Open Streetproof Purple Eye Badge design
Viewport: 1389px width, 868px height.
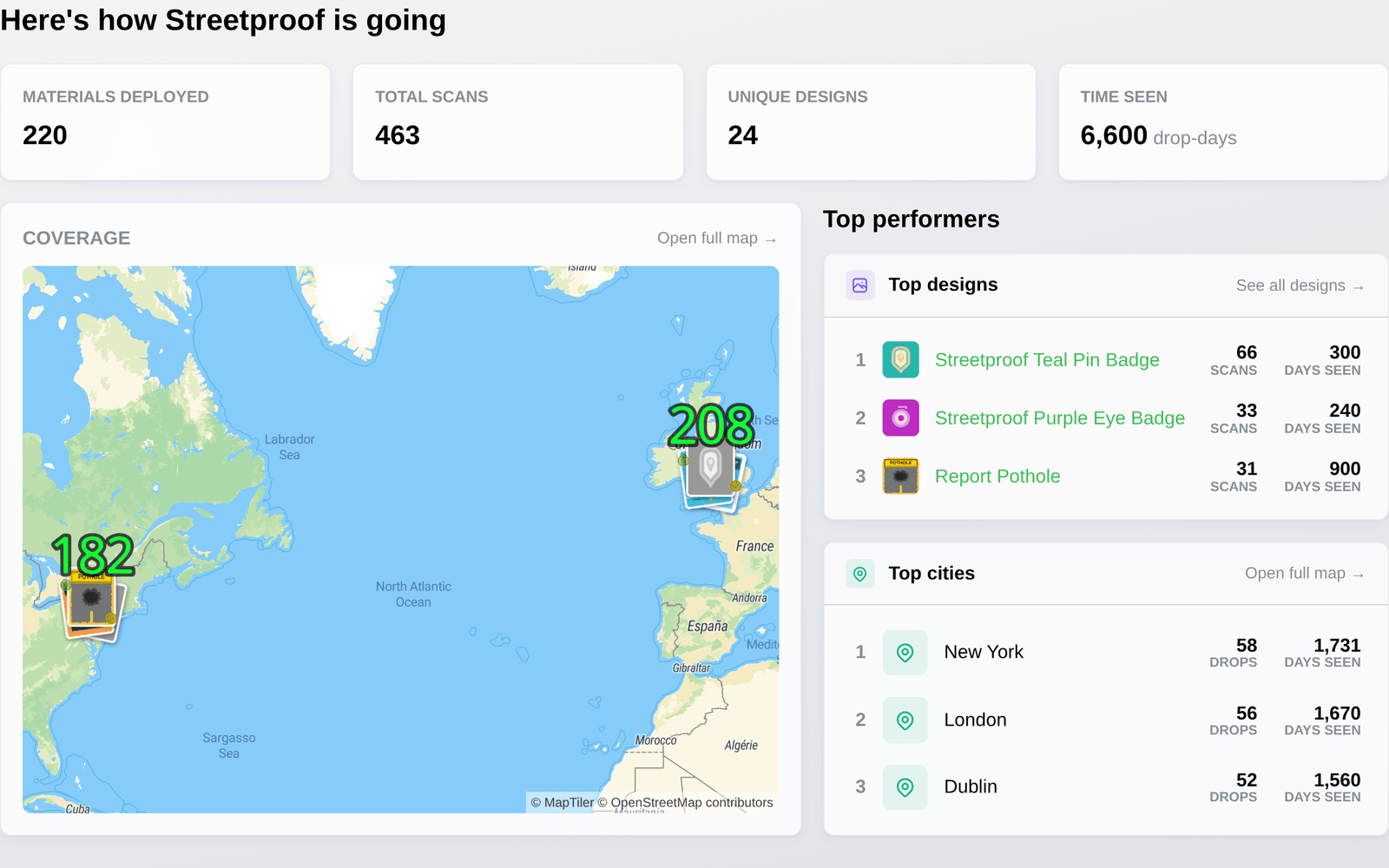pos(1060,418)
